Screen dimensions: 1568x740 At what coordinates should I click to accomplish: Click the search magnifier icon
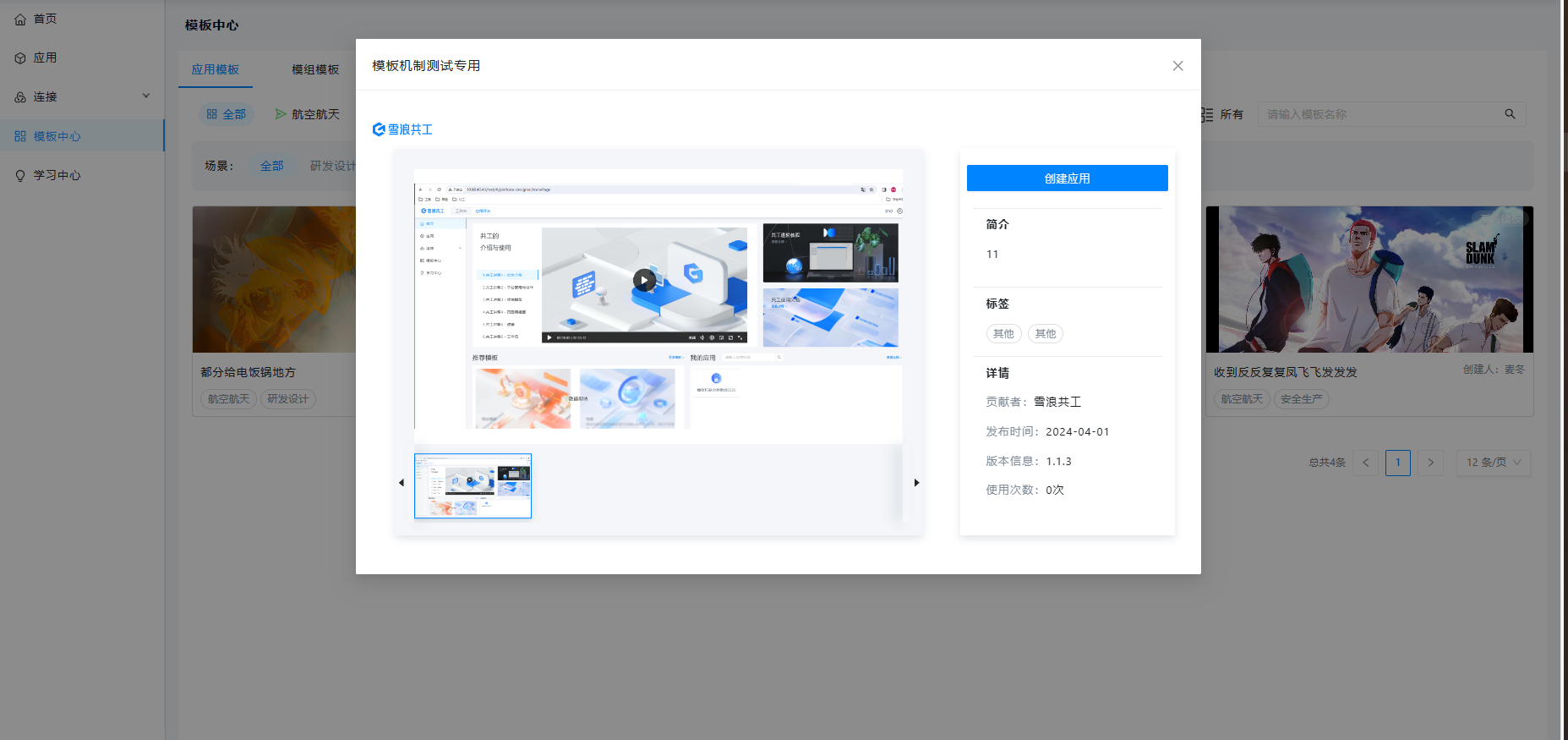pyautogui.click(x=1510, y=114)
